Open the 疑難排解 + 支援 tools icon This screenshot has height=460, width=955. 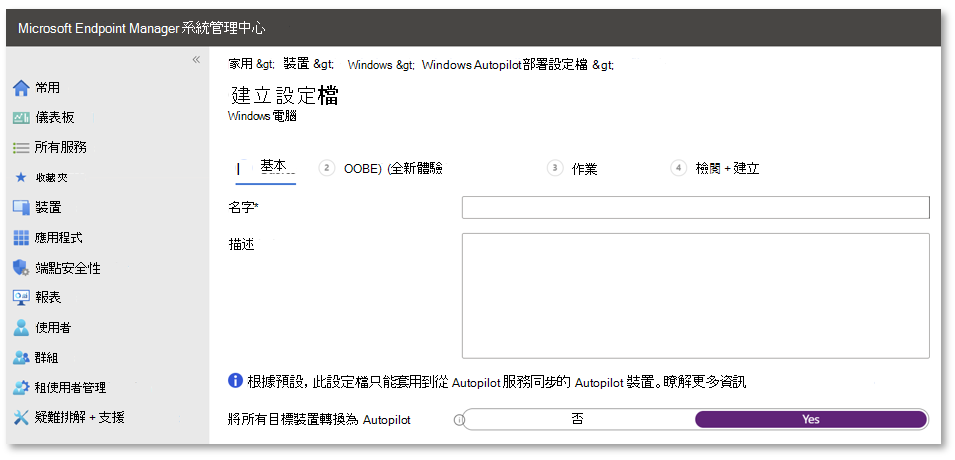tap(21, 417)
